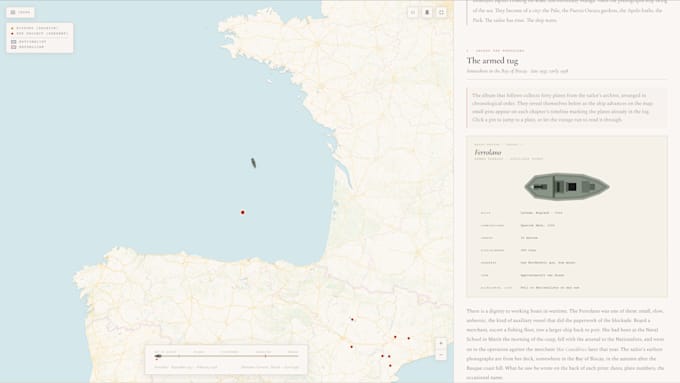Viewport: 680px width, 383px height.
Task: Click the first map toolbar icon
Action: (412, 12)
